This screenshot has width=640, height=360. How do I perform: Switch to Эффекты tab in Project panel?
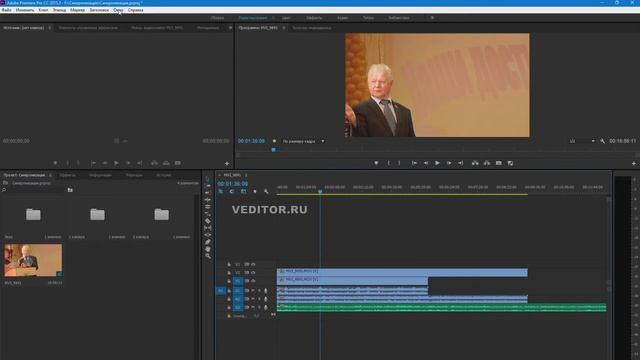68,175
